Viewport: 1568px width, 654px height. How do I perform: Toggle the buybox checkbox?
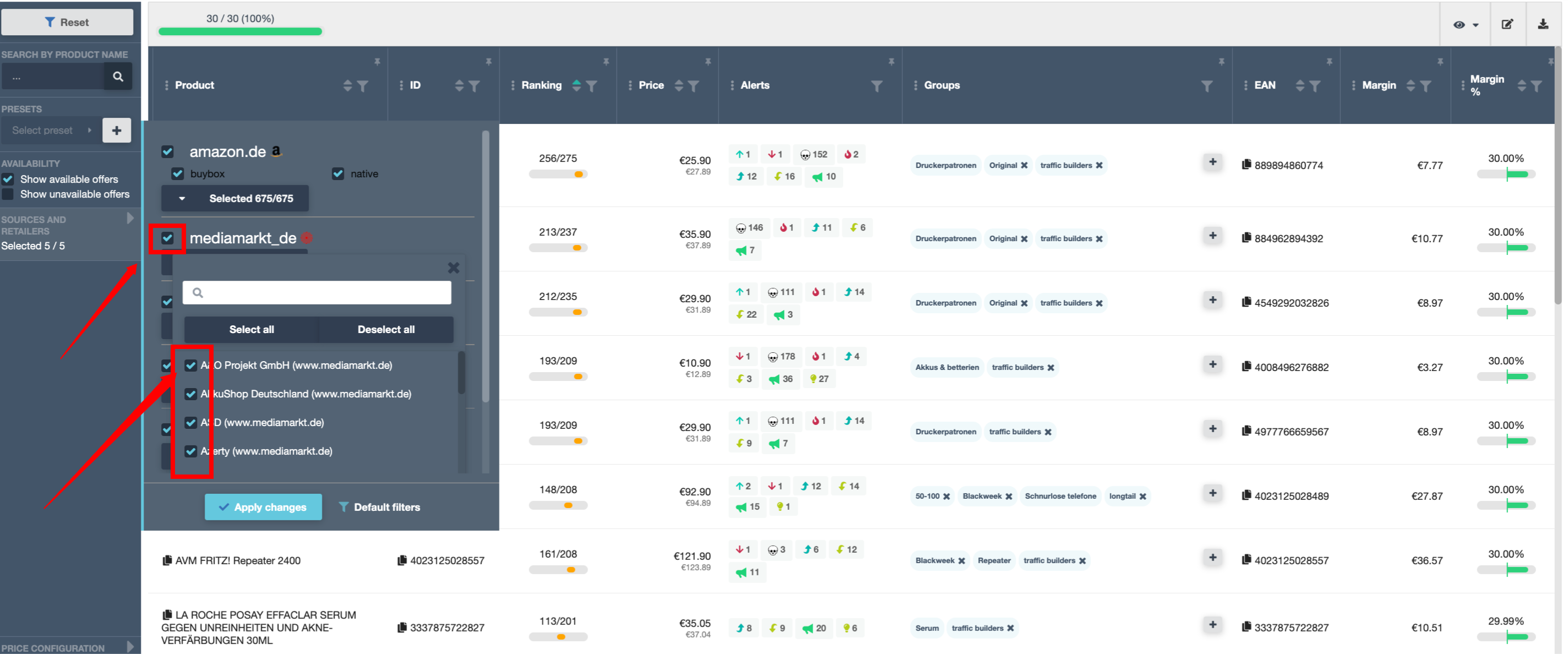tap(178, 173)
